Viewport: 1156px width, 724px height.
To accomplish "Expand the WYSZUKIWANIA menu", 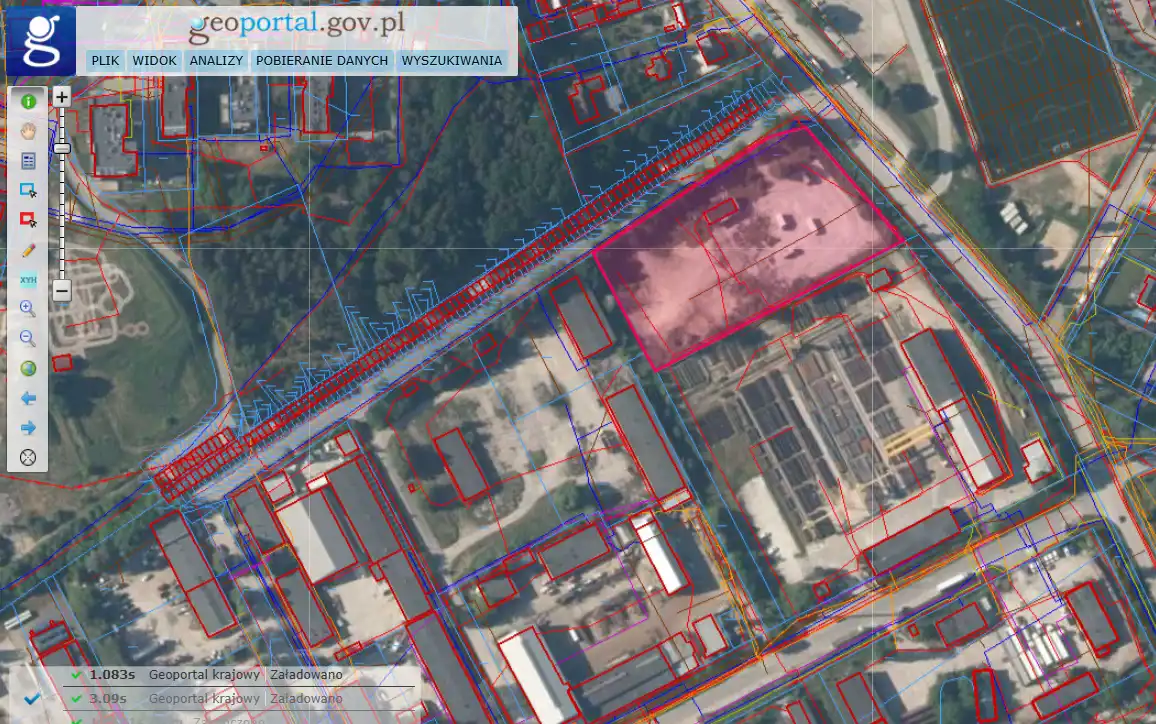I will click(451, 61).
